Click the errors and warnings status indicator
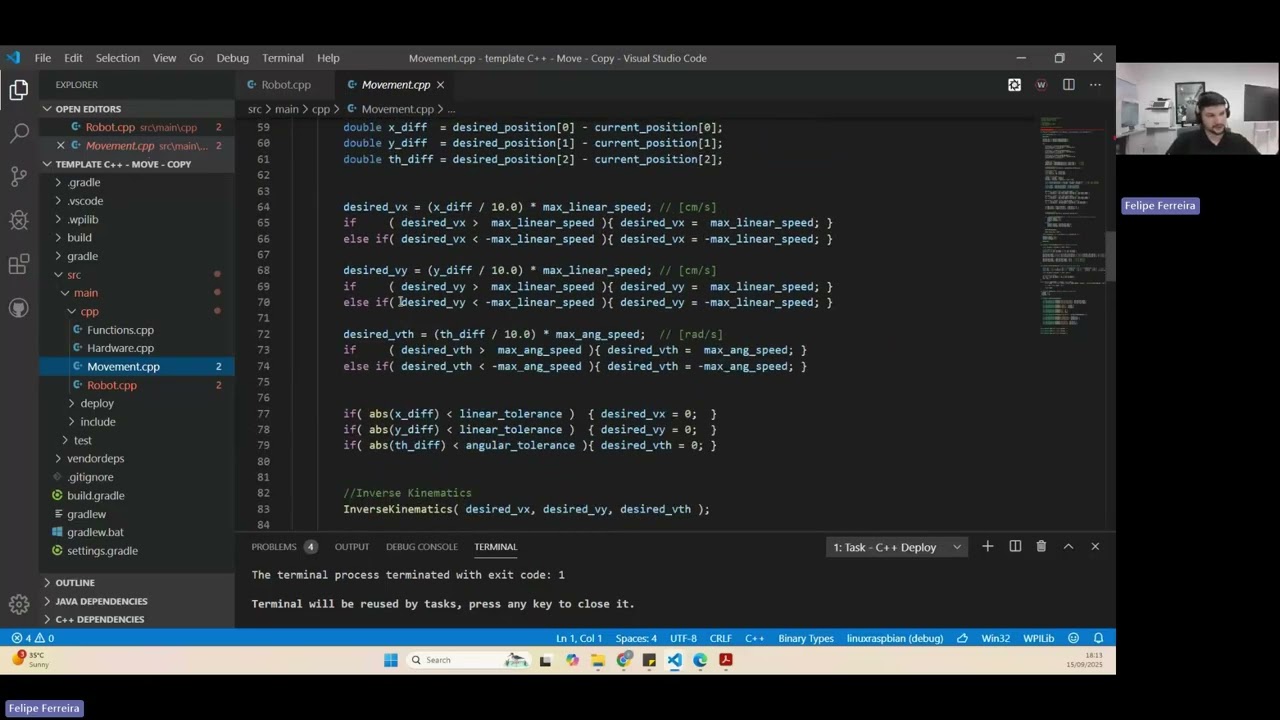 pyautogui.click(x=32, y=638)
